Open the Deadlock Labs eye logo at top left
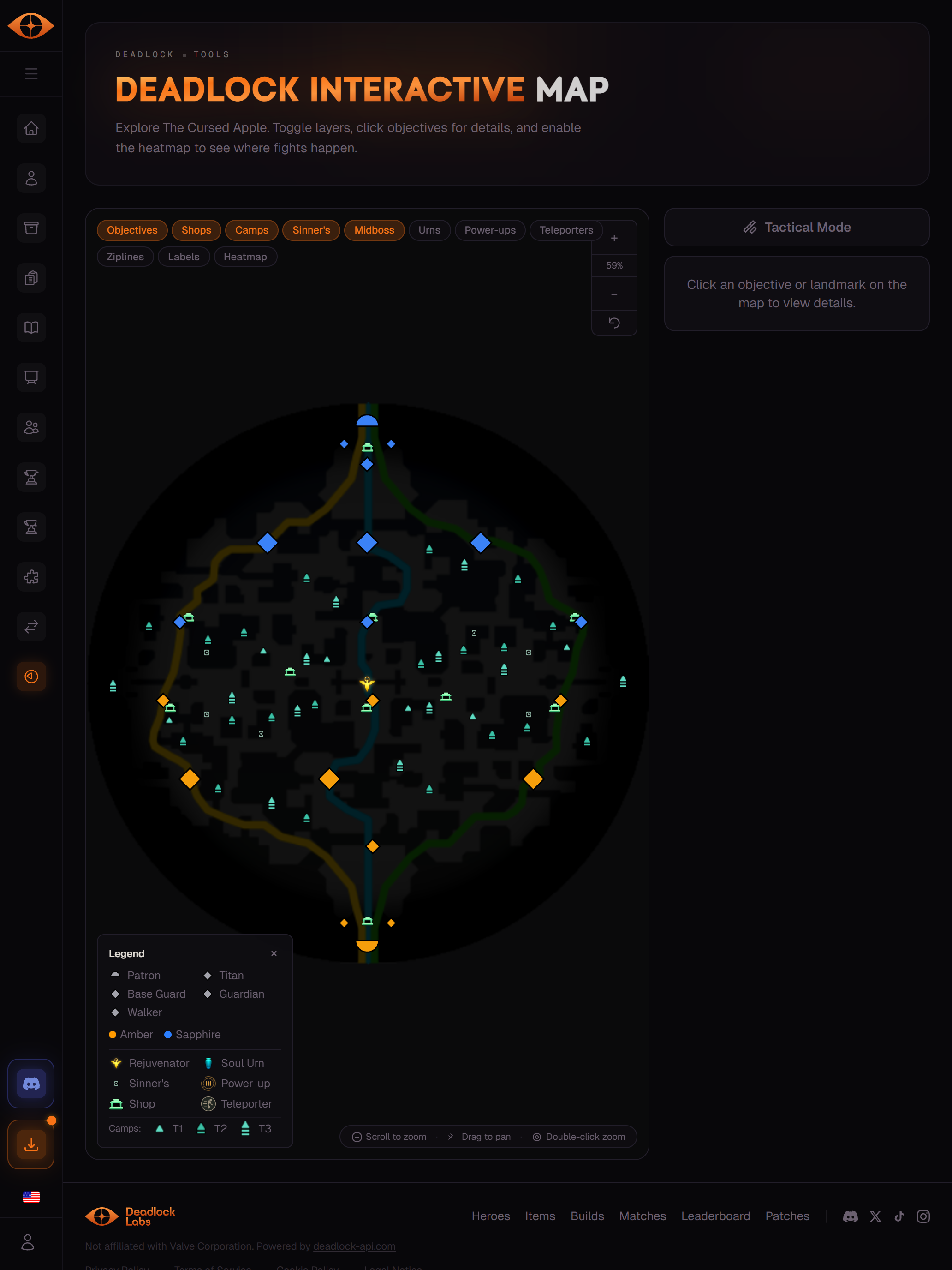This screenshot has height=1270, width=952. click(31, 26)
